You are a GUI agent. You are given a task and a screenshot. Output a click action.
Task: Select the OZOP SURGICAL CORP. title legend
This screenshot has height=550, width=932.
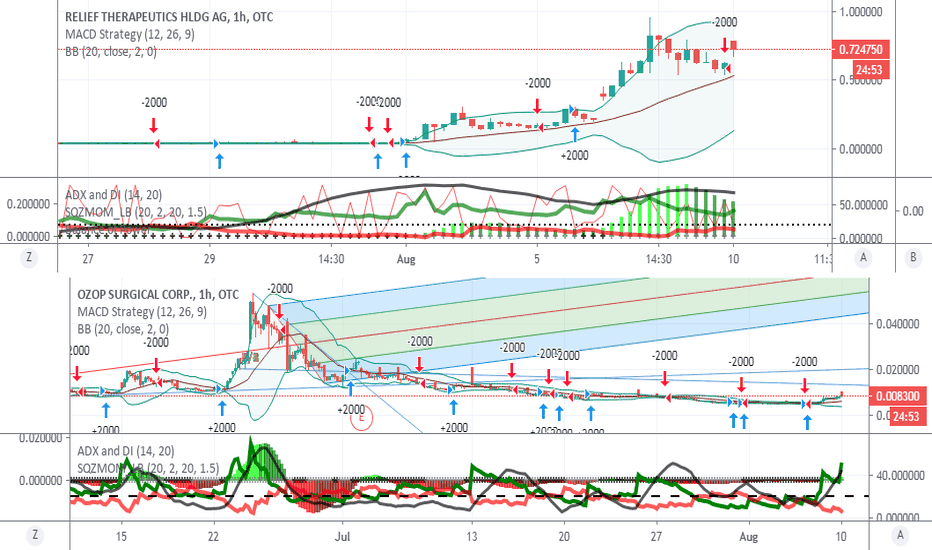tap(158, 294)
